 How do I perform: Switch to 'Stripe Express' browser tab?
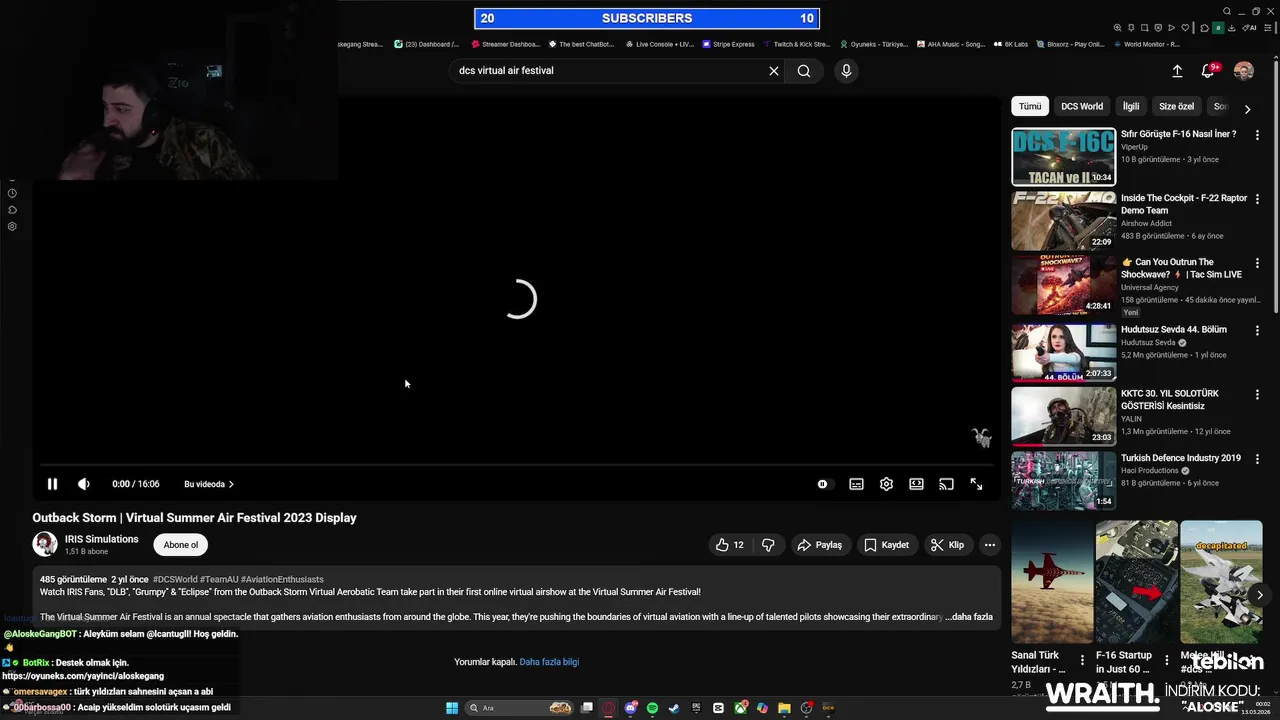click(x=728, y=44)
